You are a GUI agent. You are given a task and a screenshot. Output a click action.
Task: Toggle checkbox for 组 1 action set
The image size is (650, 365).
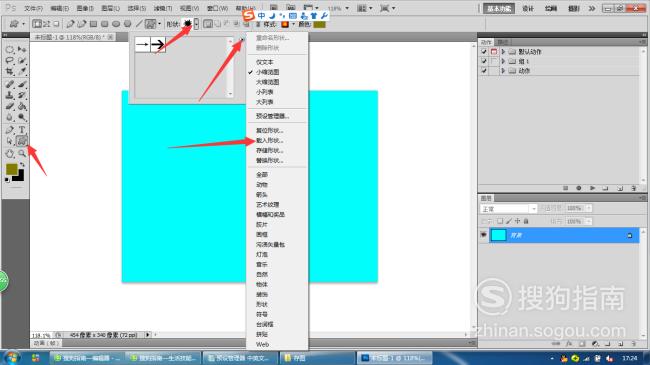483,61
